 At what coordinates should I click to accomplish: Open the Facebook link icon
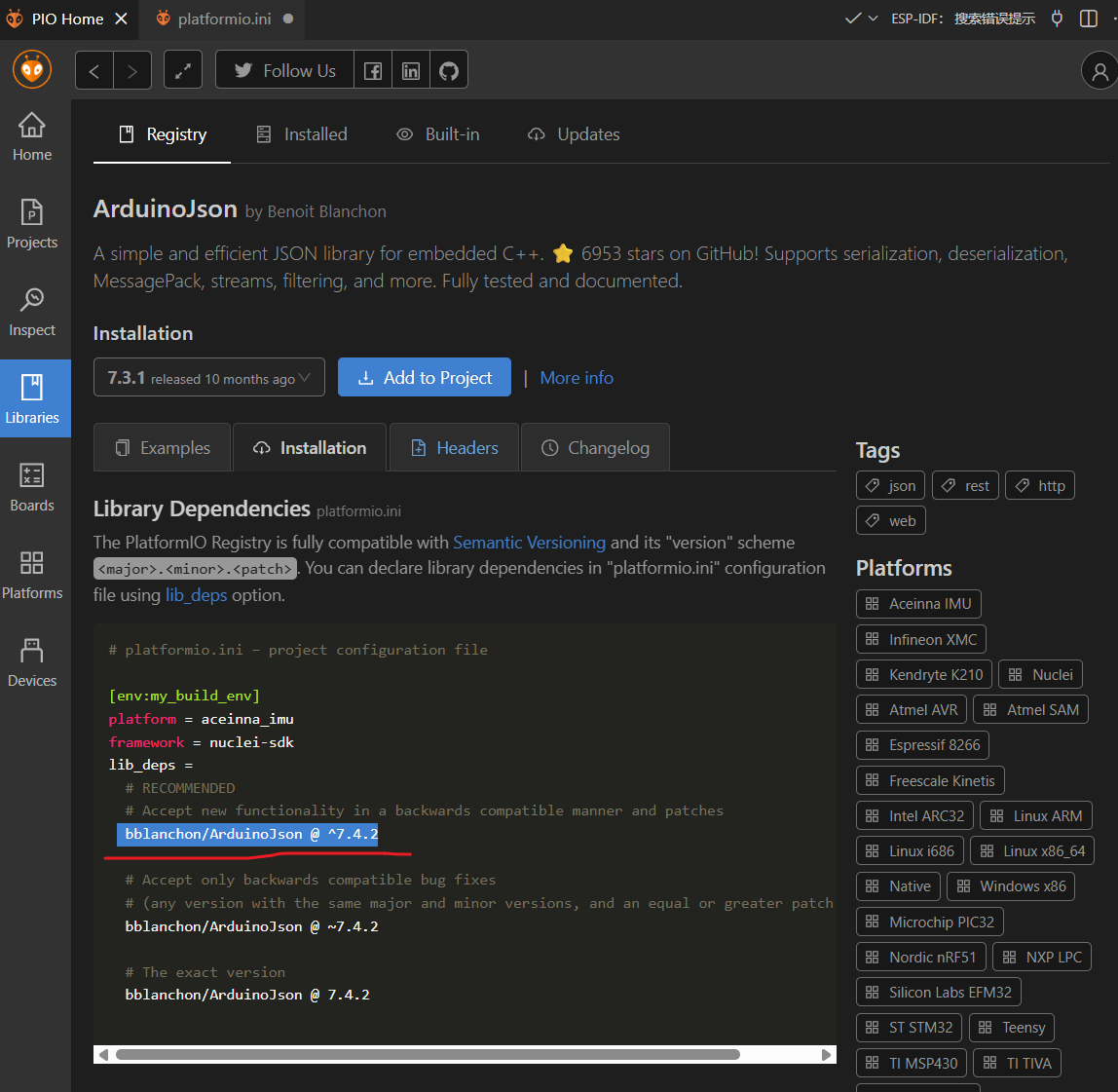click(x=373, y=70)
